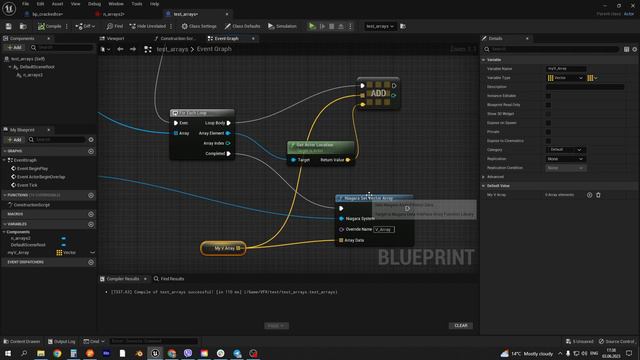
Task: Click the frame skip button
Action: tap(322, 26)
